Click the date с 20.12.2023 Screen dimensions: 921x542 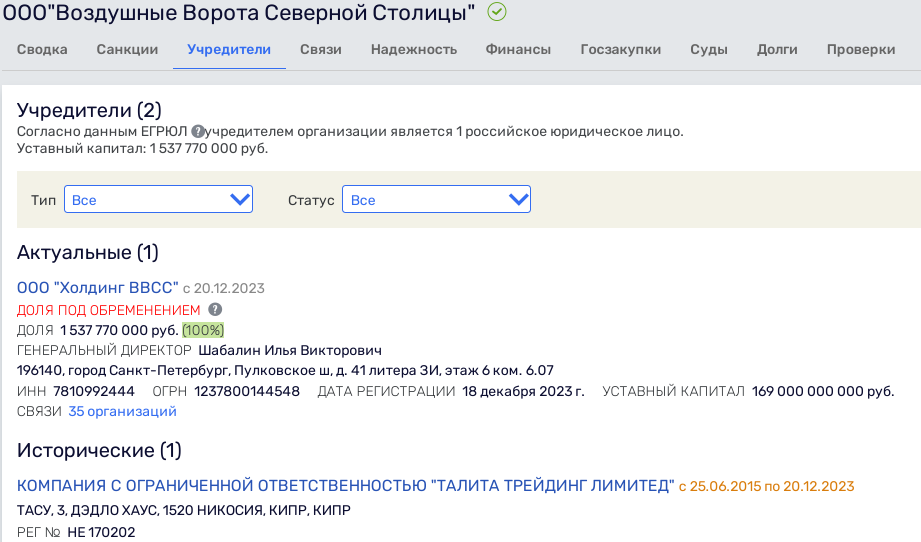click(224, 288)
